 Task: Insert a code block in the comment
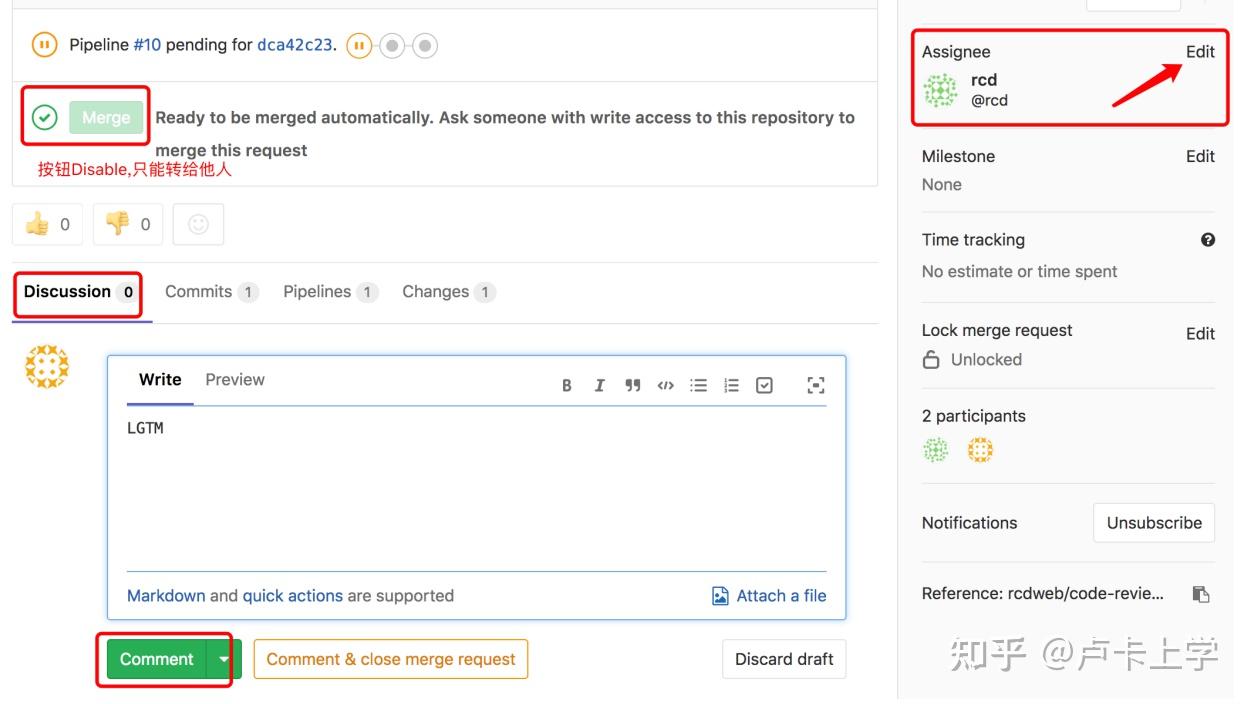[x=665, y=385]
